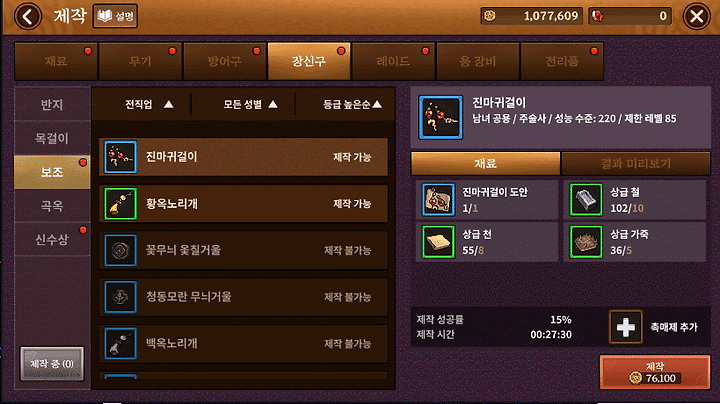720x404 pixels.
Task: Add catalyst with the plus icon
Action: click(x=625, y=327)
